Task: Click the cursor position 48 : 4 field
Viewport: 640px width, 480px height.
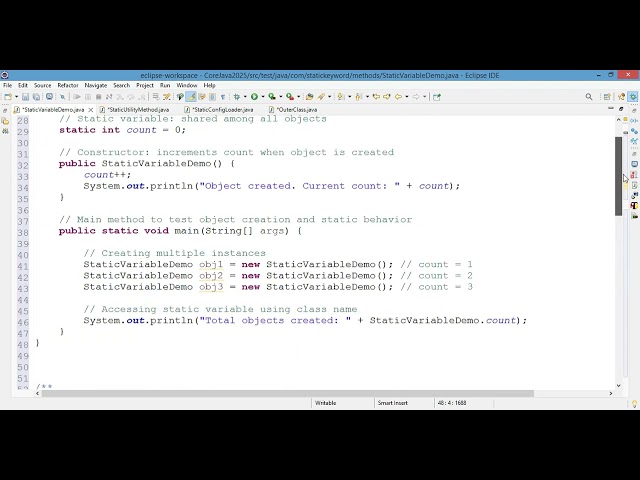Action: click(x=452, y=403)
